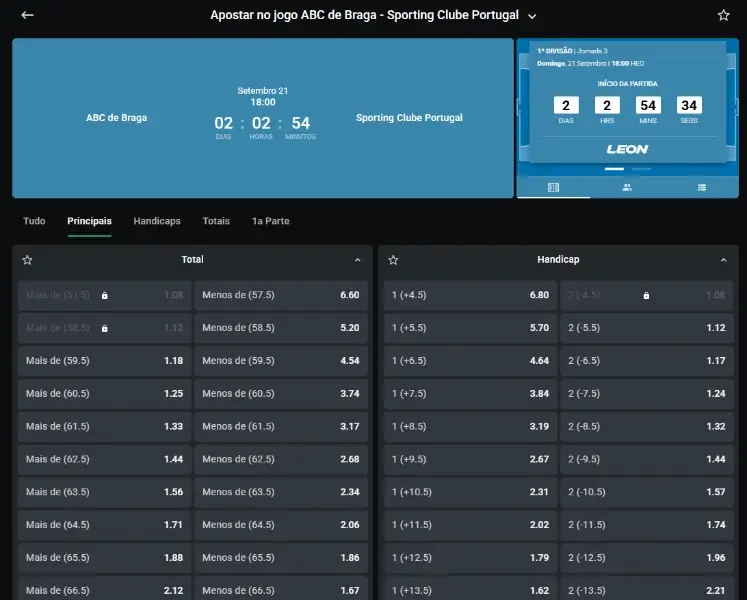Click the lock icon on 2 (-4.5)

pos(646,296)
